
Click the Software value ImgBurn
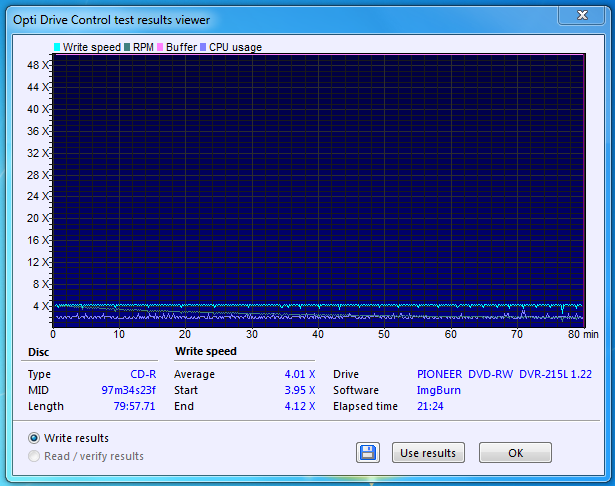[439, 390]
